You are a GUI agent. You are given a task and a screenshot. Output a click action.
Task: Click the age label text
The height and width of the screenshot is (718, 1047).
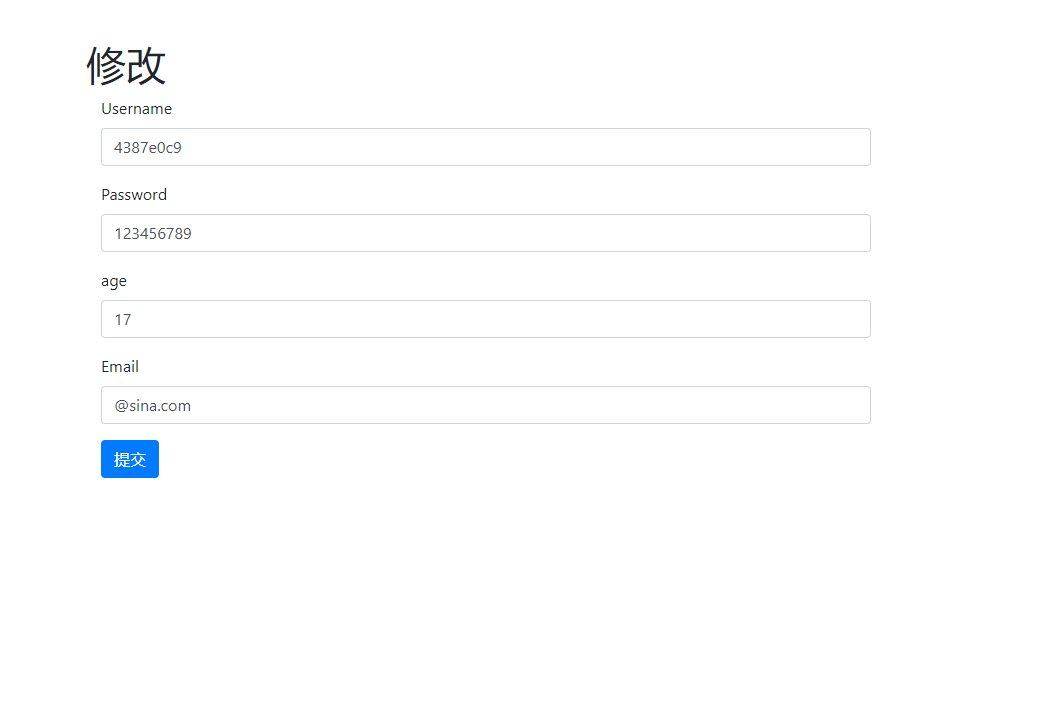(x=114, y=282)
